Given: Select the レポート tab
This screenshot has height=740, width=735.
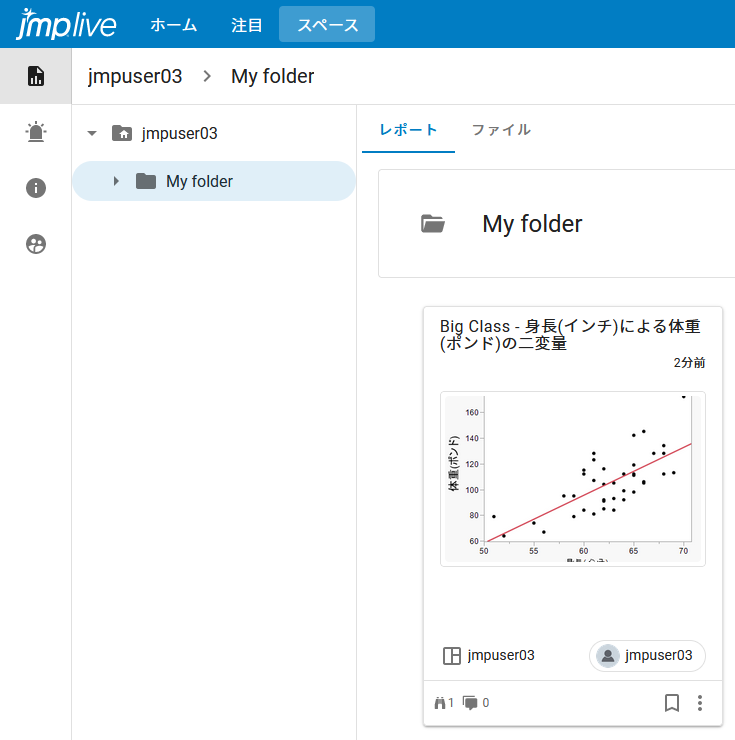Looking at the screenshot, I should coord(408,130).
